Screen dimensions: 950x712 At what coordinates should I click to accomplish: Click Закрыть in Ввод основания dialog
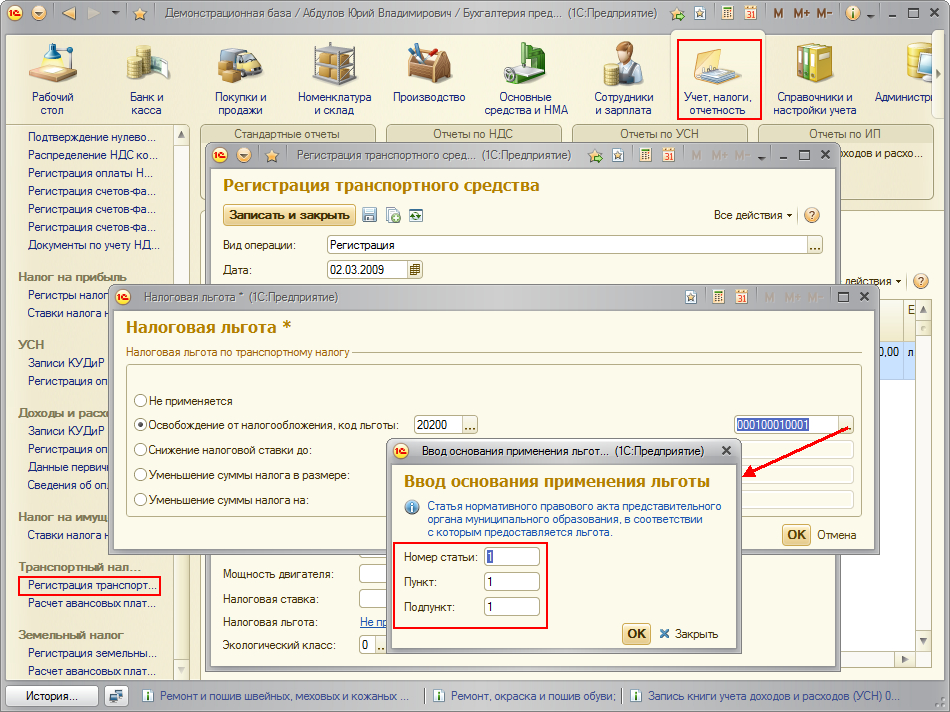689,634
